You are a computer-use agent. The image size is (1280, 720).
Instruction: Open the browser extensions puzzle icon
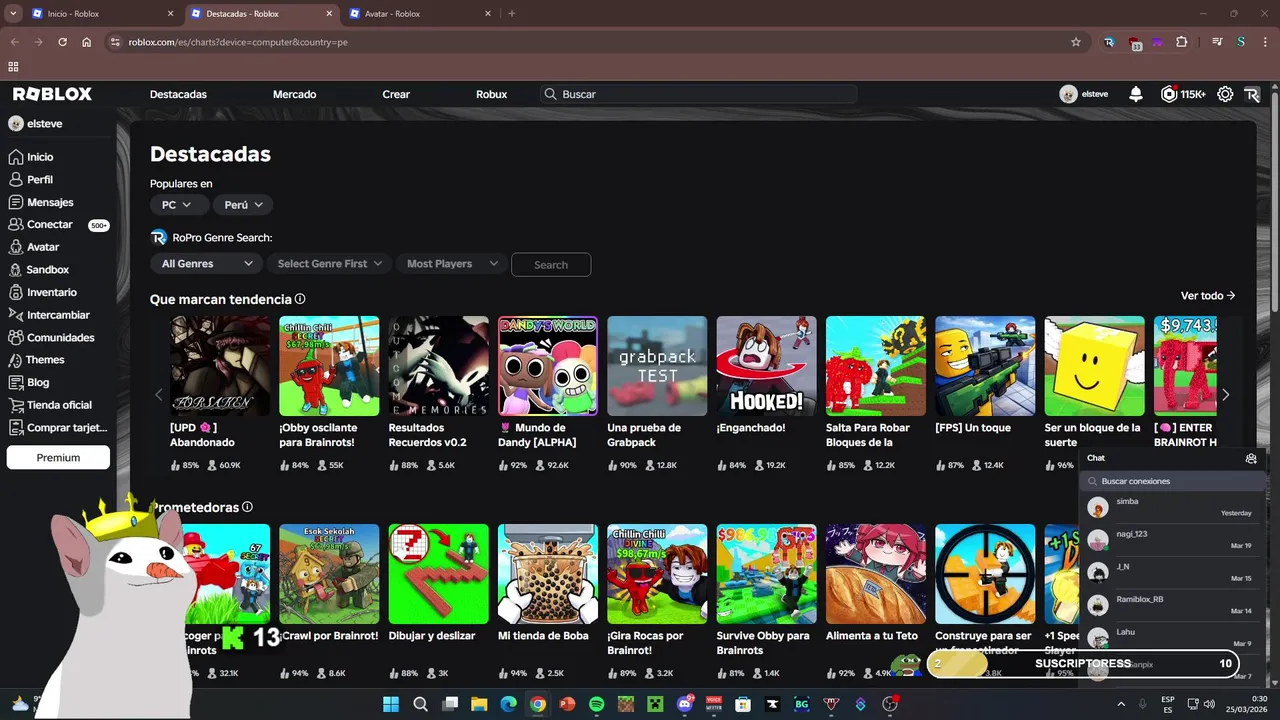click(x=1182, y=42)
